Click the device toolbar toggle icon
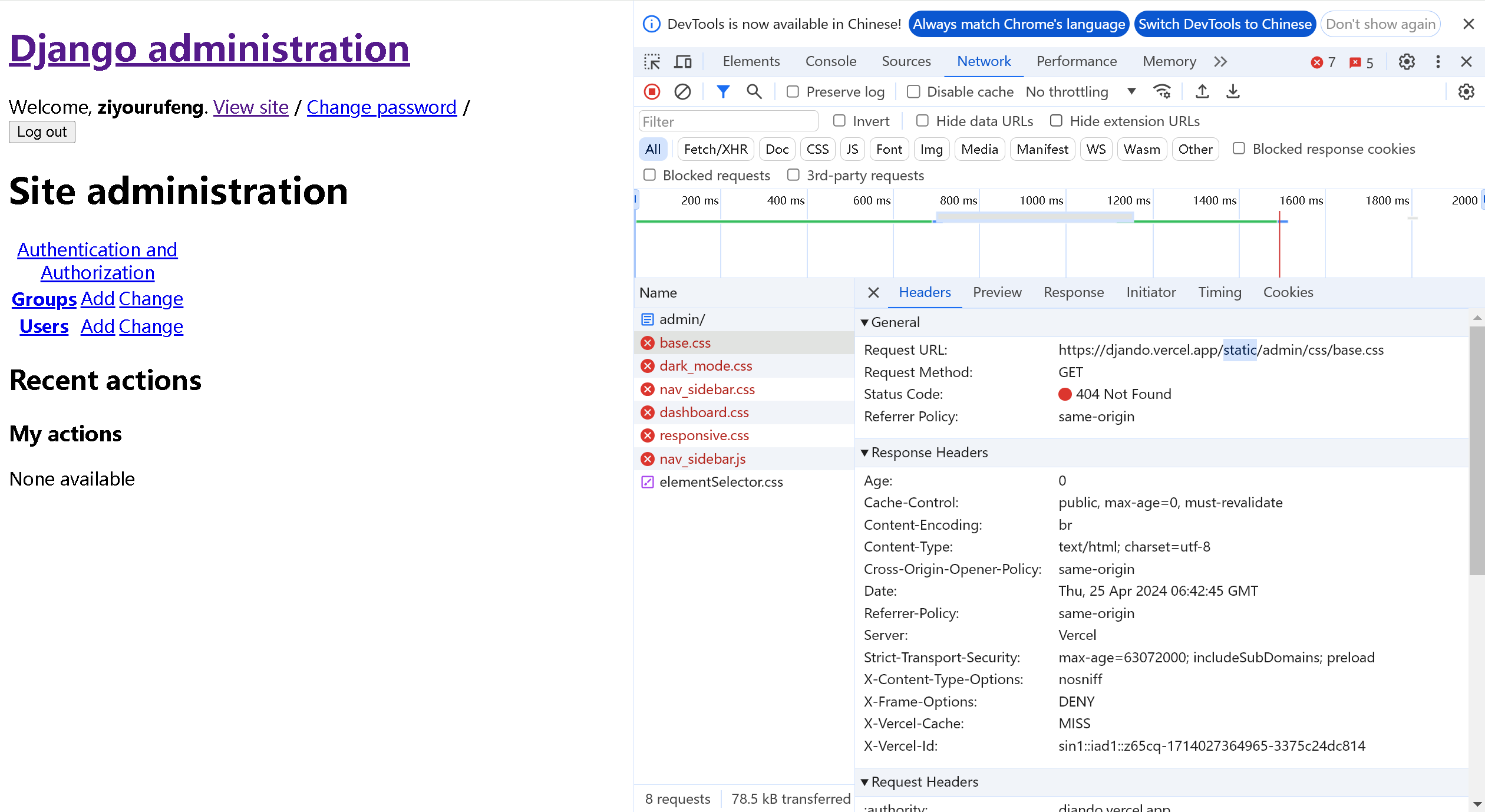This screenshot has height=812, width=1485. point(683,62)
